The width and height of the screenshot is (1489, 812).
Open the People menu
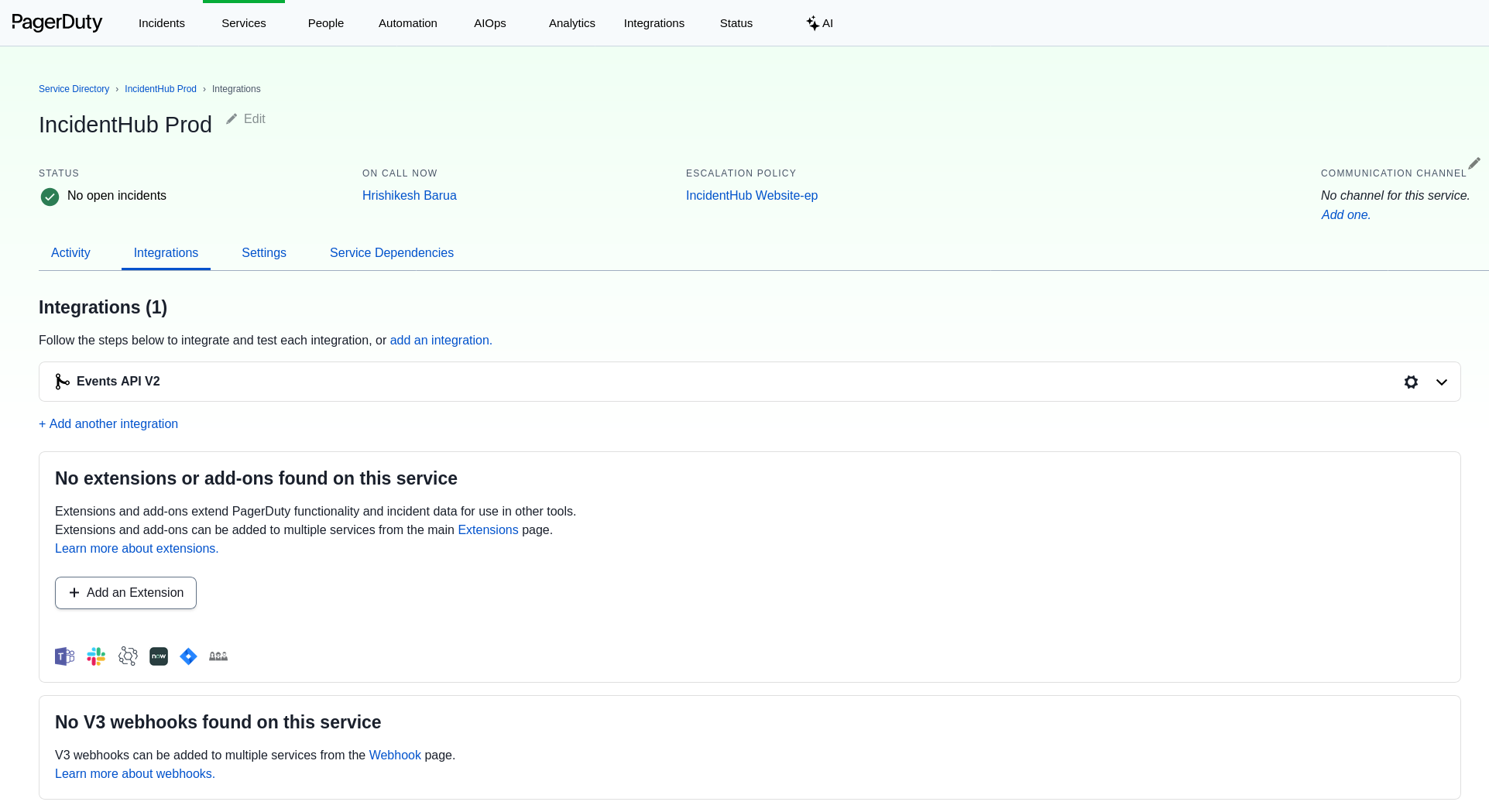[x=326, y=23]
